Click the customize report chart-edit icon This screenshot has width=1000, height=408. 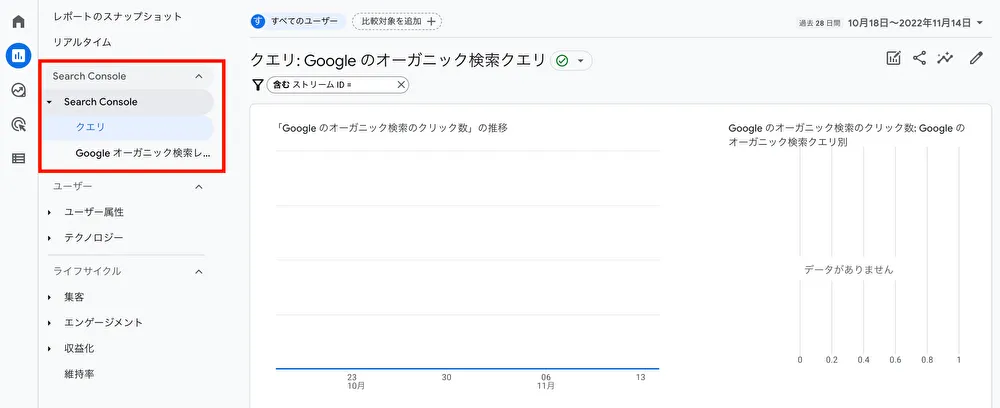point(893,58)
